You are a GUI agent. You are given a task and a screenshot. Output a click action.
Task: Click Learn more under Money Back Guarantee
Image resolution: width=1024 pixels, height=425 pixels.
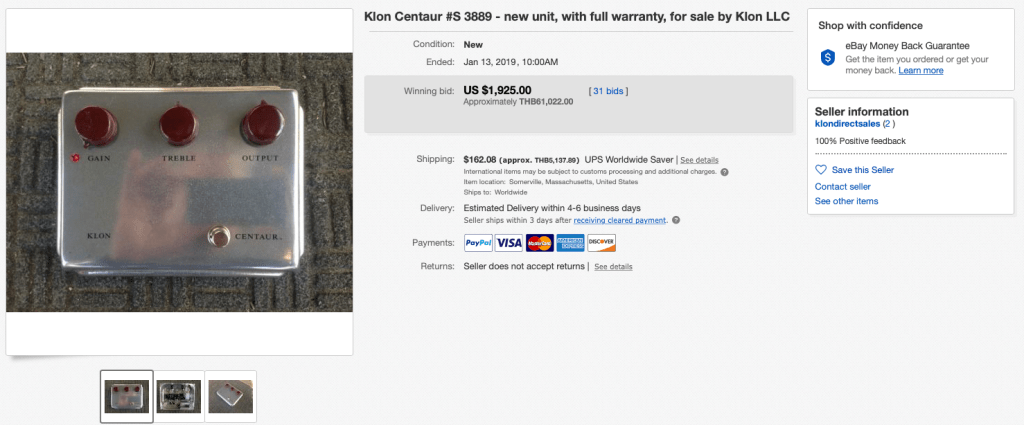pyautogui.click(x=920, y=71)
